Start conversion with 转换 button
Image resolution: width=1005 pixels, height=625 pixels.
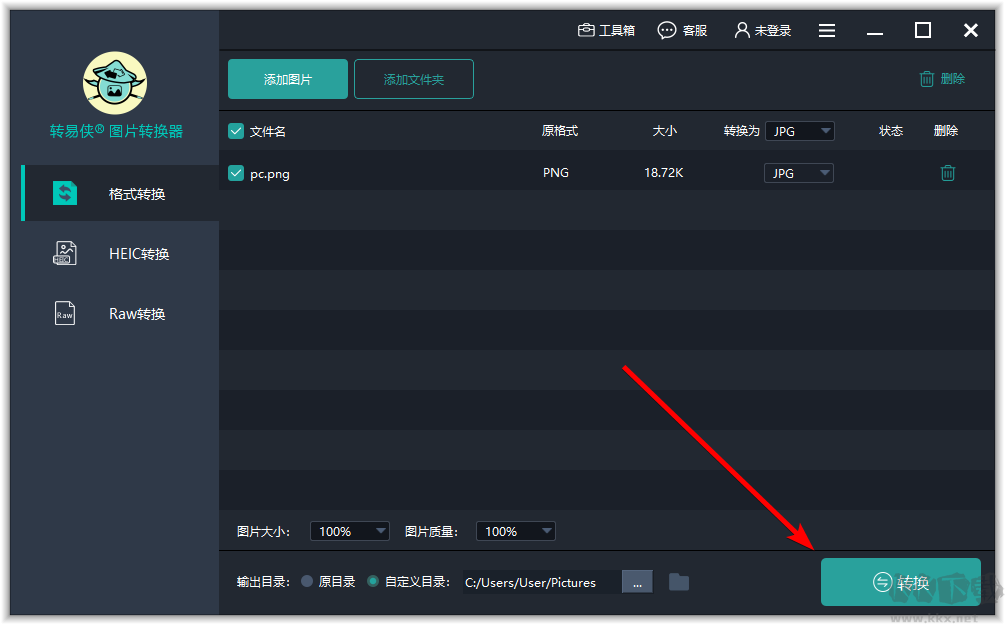coord(901,581)
